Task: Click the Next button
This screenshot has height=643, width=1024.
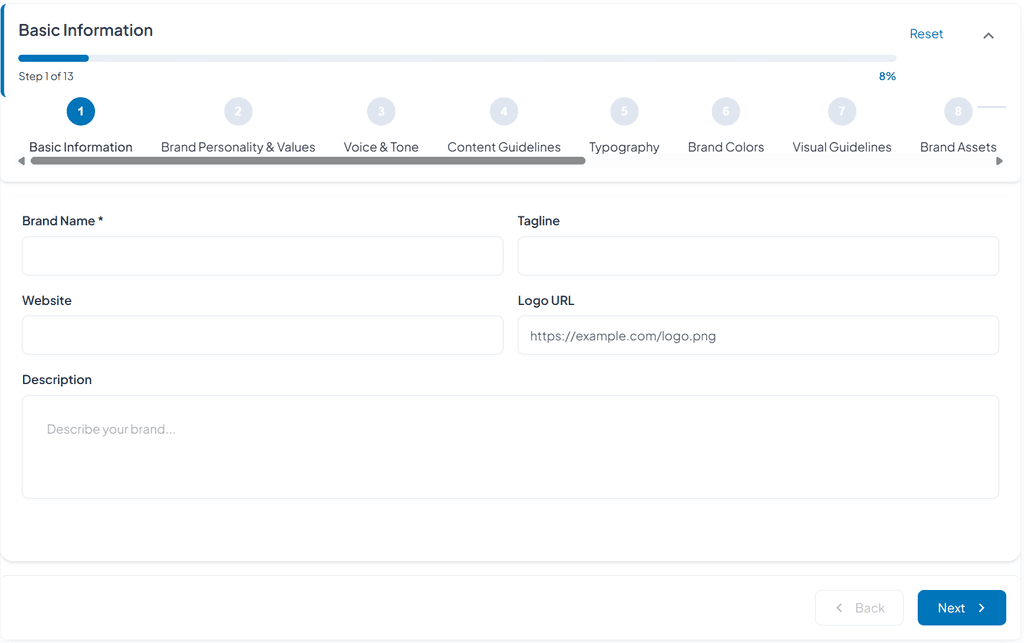Action: point(961,608)
